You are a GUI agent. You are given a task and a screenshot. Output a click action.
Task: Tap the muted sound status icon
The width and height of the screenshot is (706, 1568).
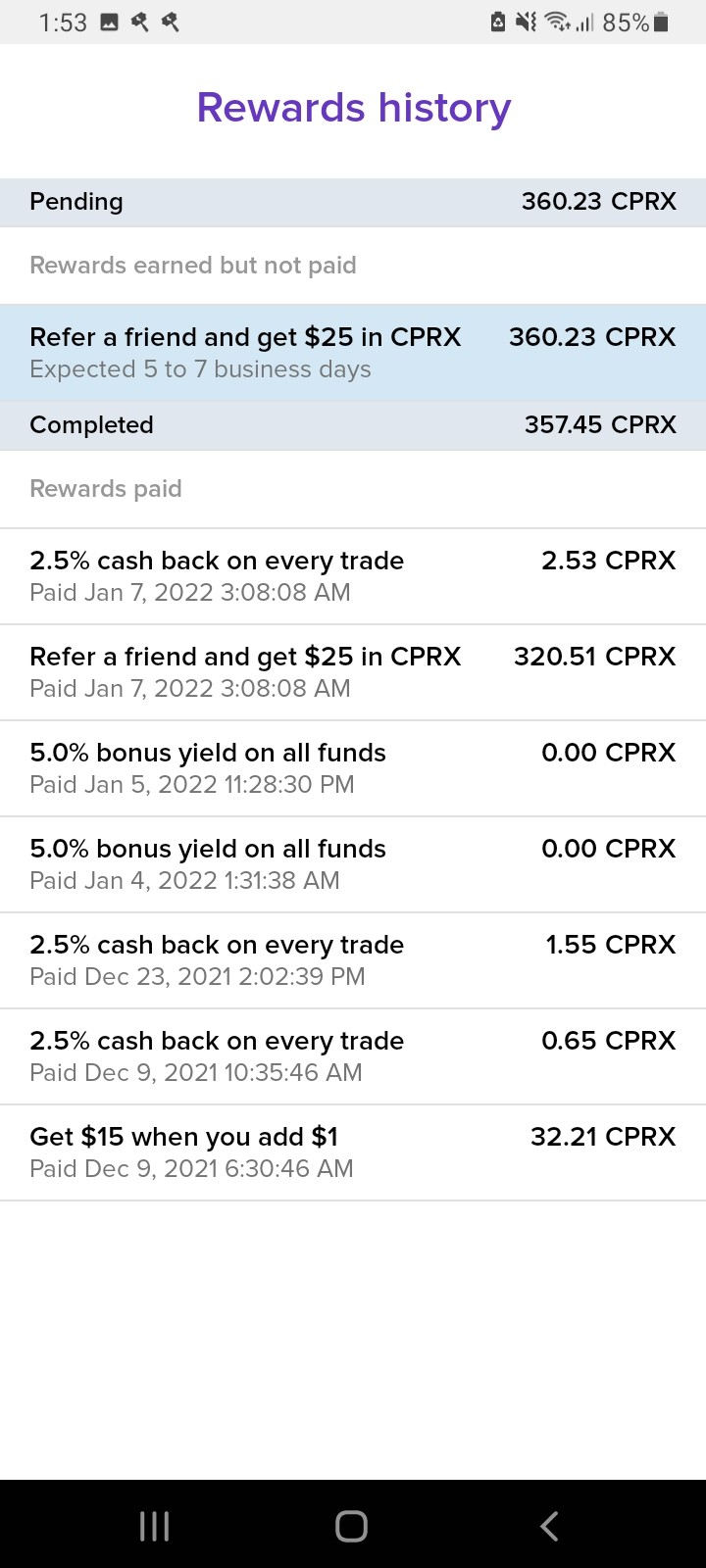point(527,23)
